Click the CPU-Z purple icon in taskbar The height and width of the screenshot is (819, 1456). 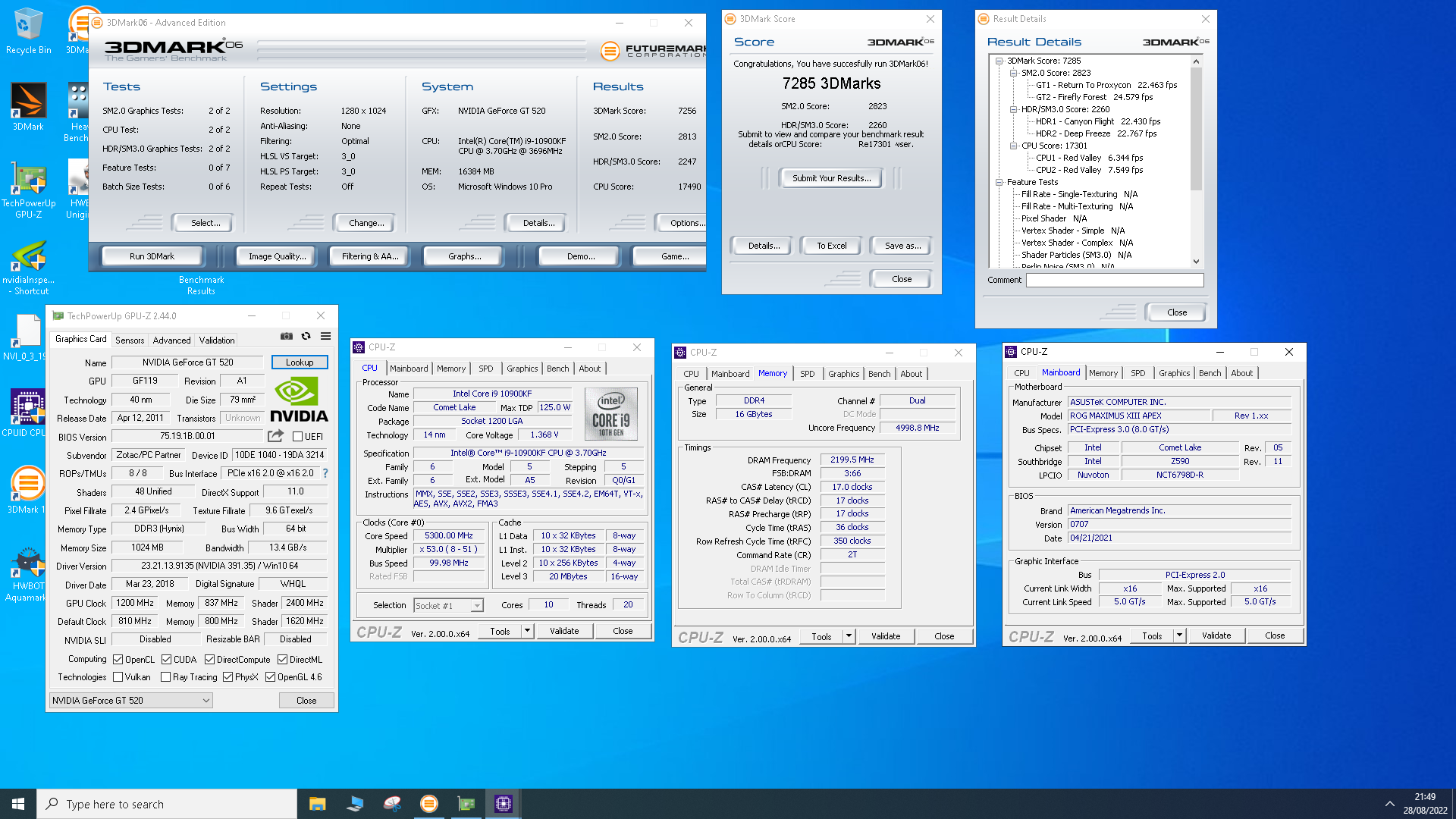(504, 804)
